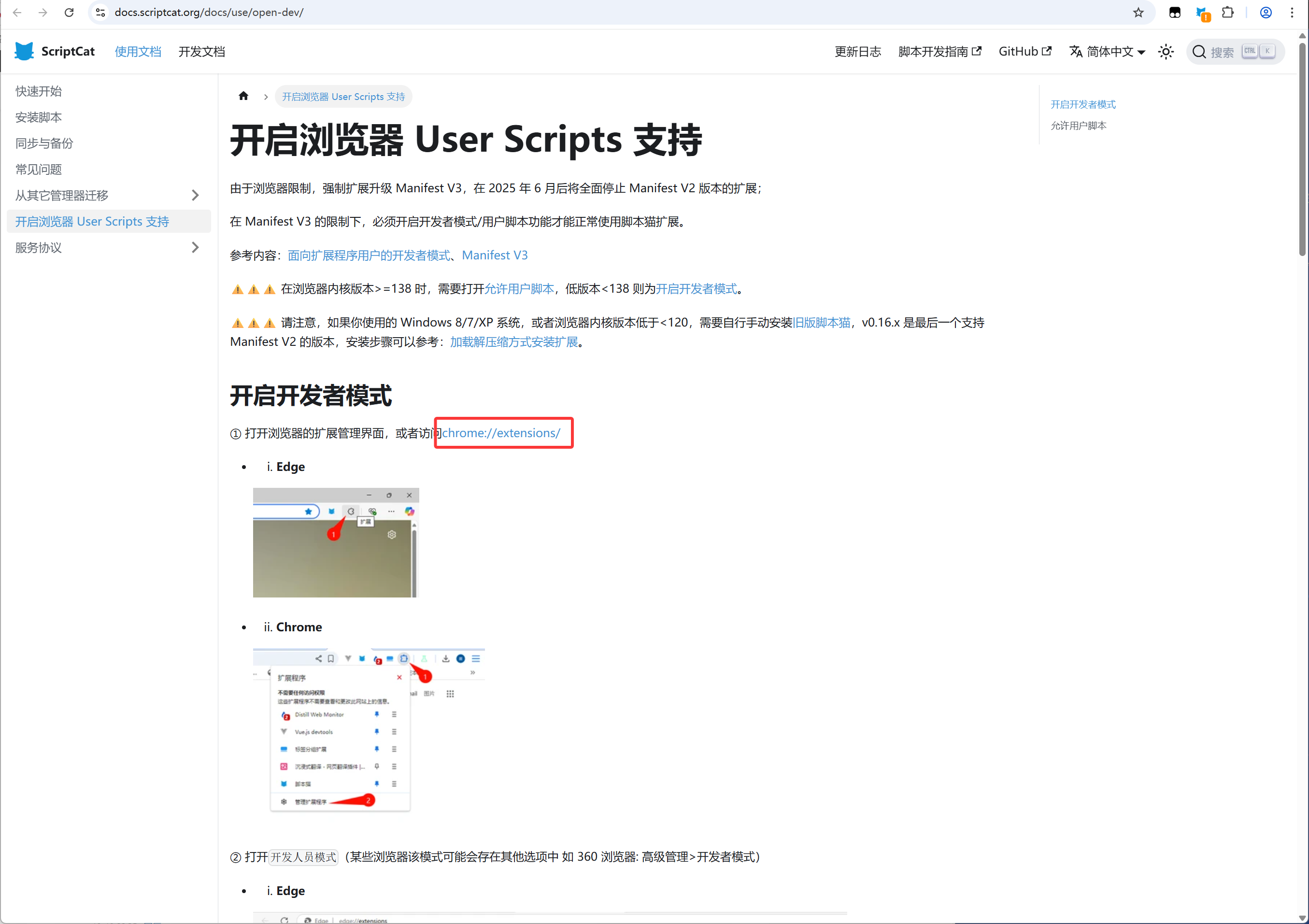
Task: Click the home breadcrumb icon
Action: pyautogui.click(x=243, y=96)
